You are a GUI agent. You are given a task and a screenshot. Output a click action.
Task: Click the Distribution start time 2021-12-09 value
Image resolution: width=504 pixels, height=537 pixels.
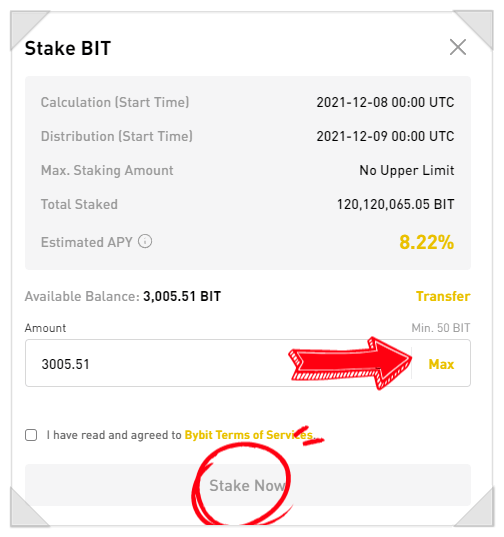click(385, 136)
